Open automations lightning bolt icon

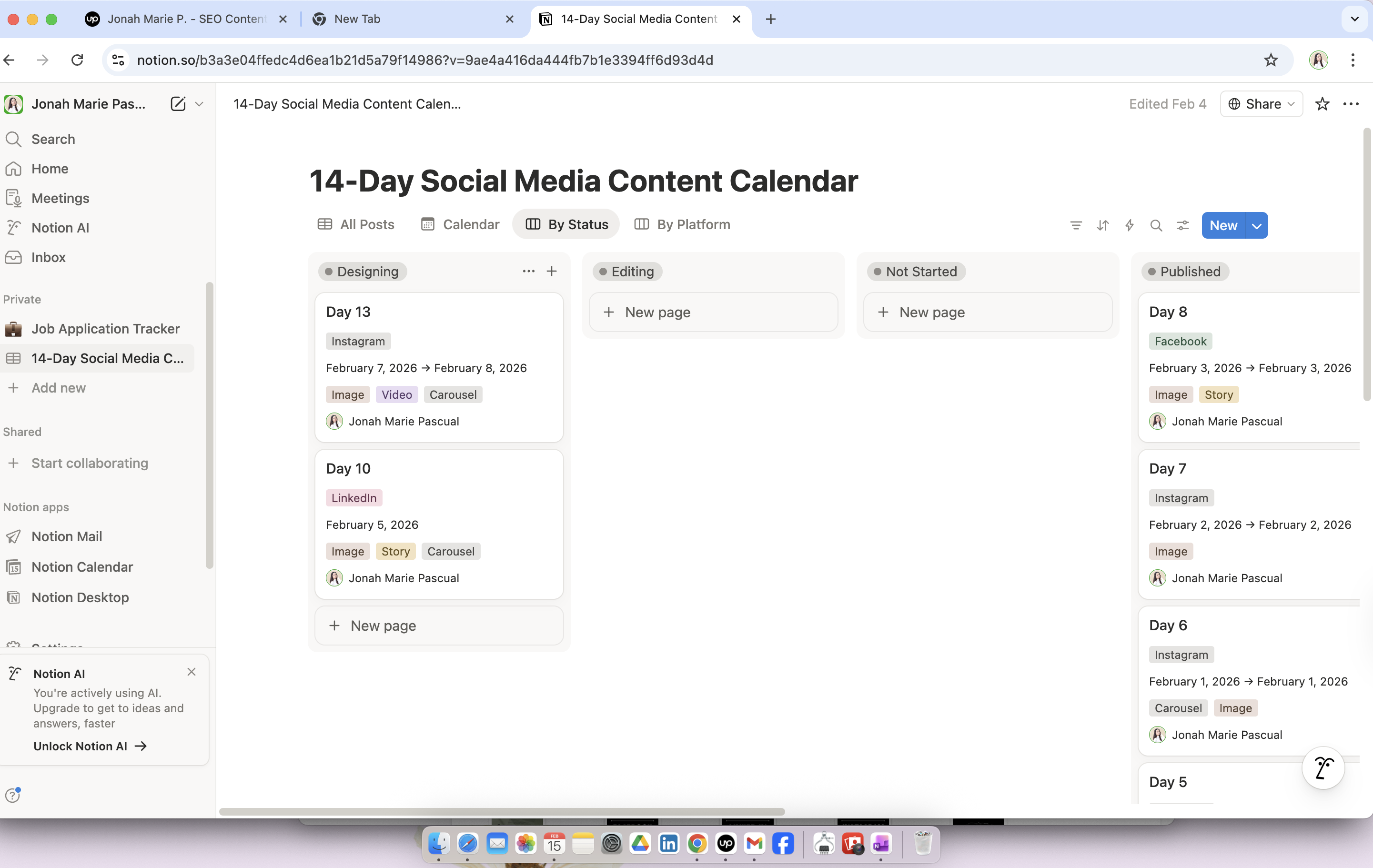pos(1129,225)
